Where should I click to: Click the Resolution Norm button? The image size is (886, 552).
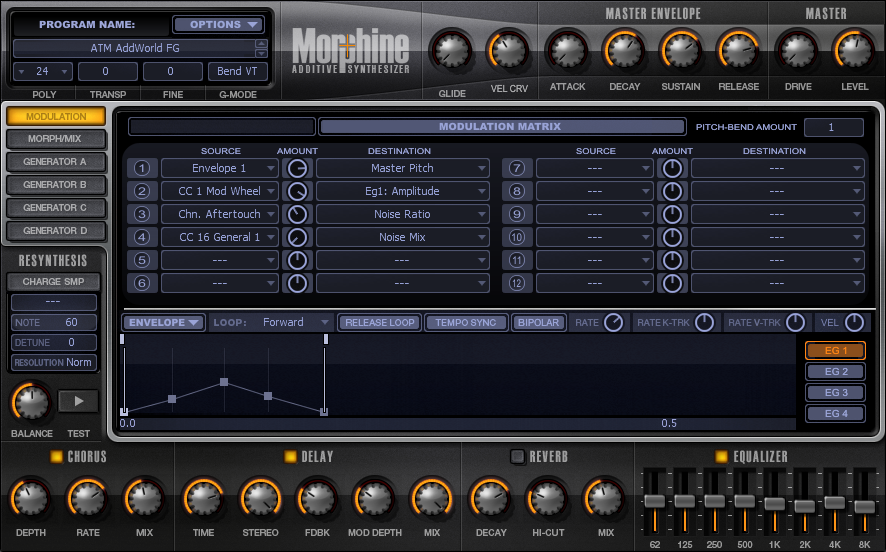54,363
